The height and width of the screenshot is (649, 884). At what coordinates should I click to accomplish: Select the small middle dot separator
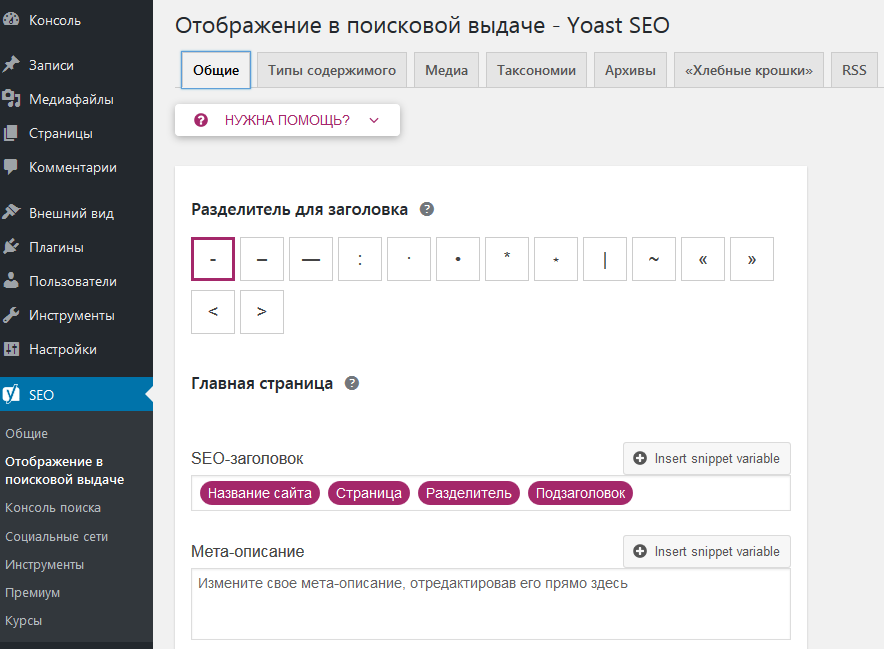(409, 259)
